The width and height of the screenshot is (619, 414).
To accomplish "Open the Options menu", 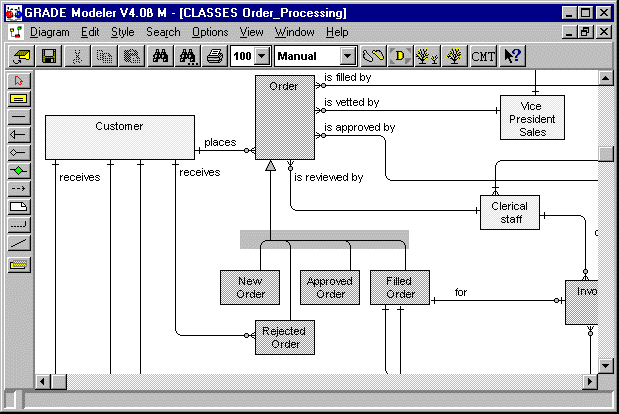I will [x=210, y=32].
